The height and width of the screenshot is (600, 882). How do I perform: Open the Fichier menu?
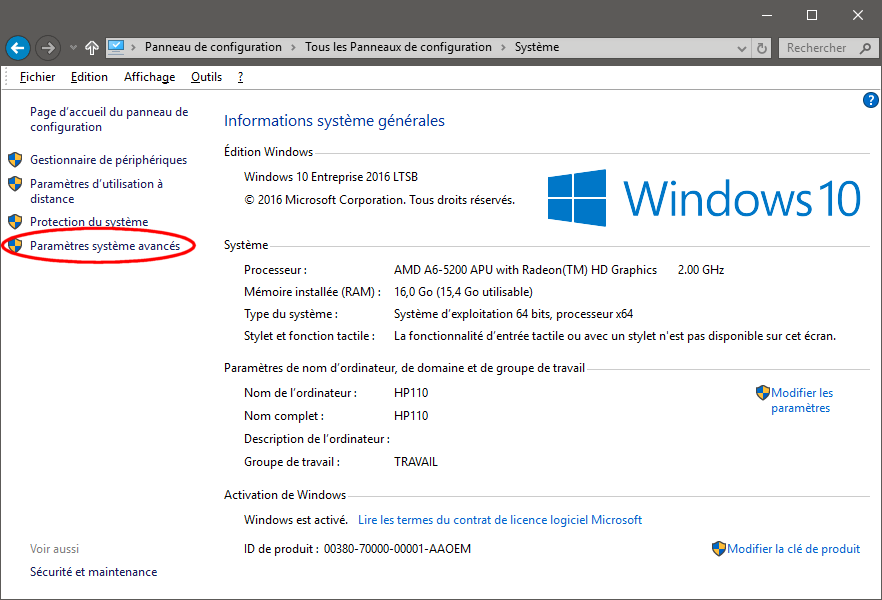37,77
